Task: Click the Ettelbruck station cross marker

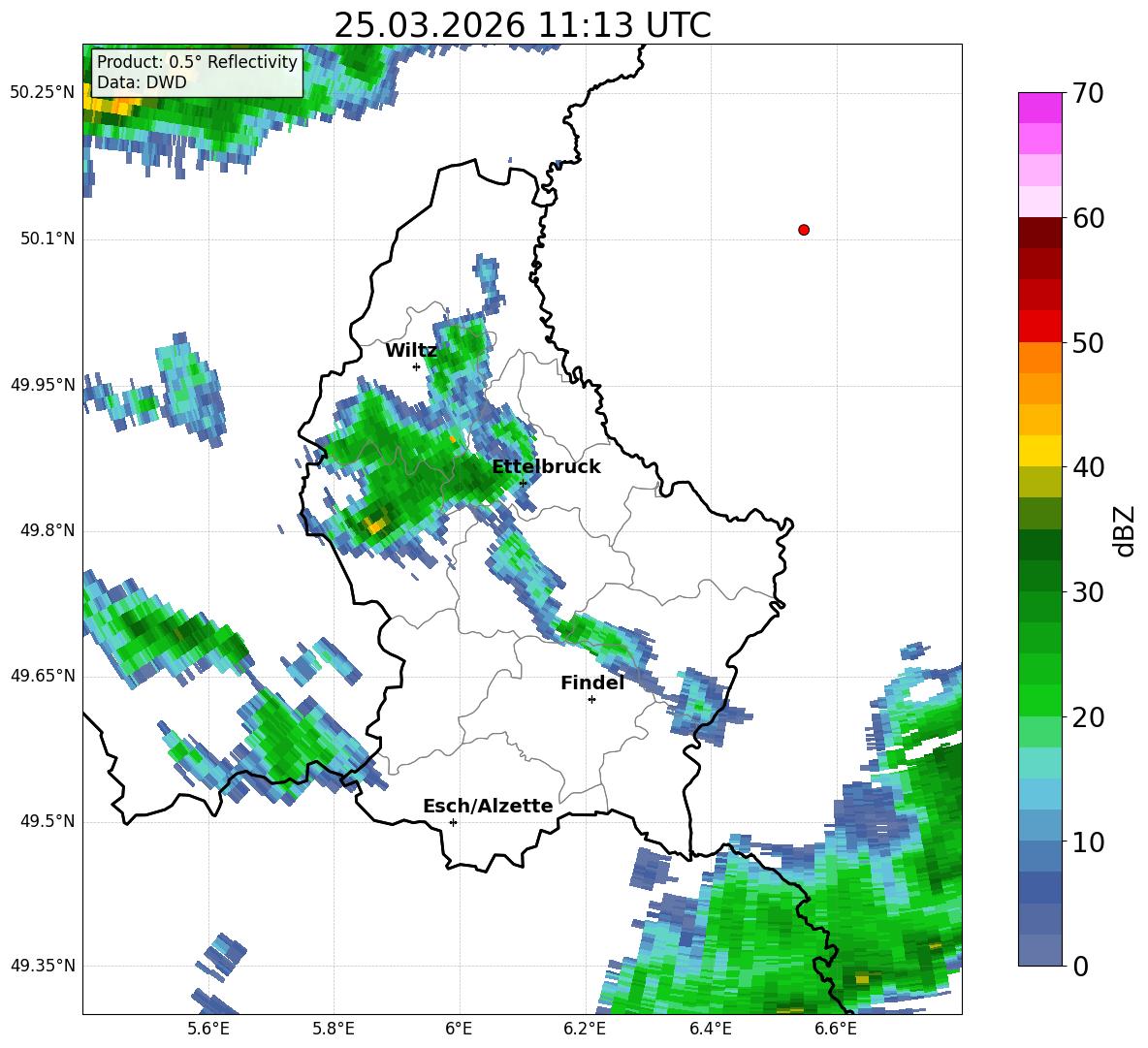Action: [523, 483]
